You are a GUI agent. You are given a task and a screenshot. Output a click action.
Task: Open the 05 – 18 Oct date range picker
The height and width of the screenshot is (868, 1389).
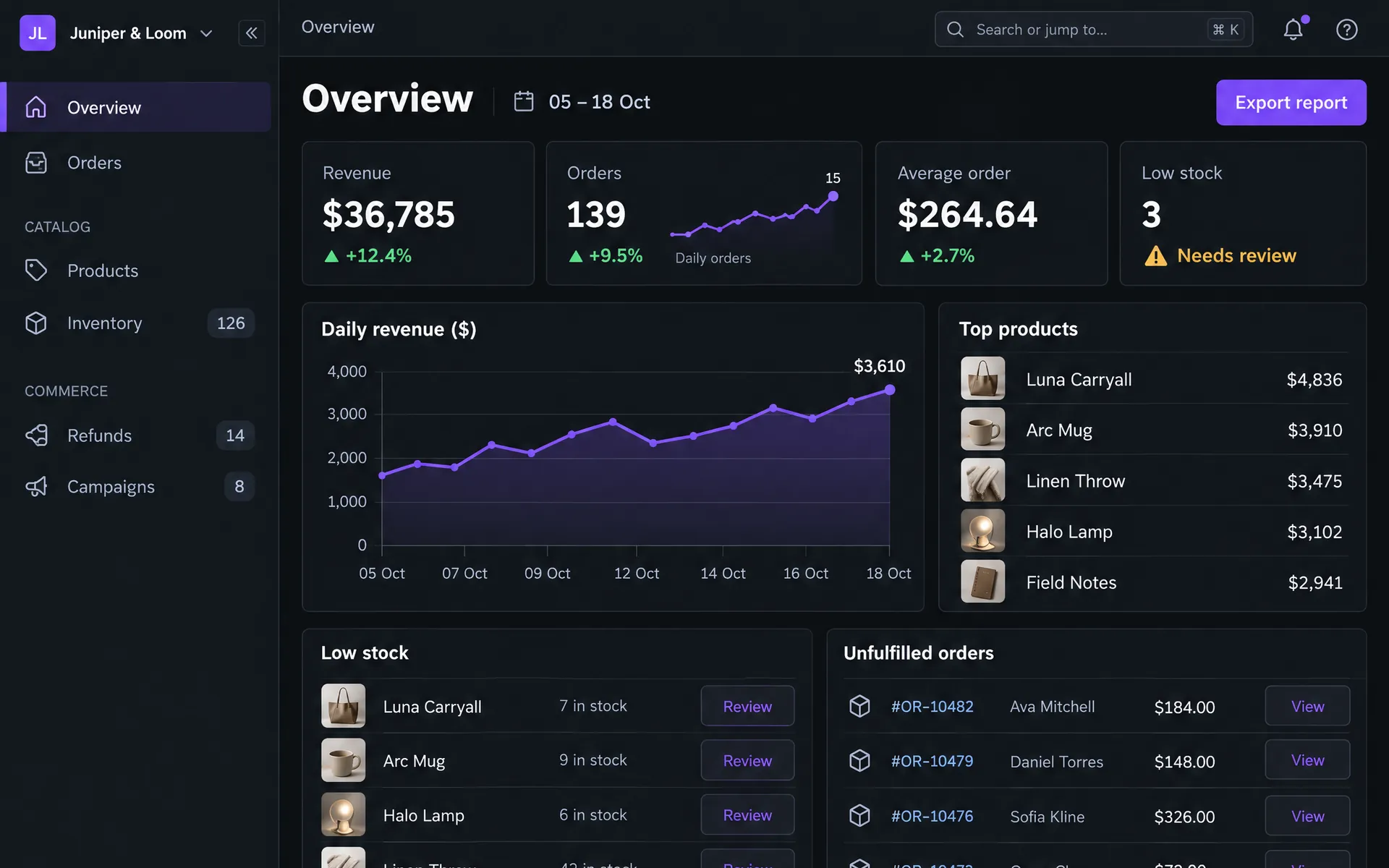pyautogui.click(x=582, y=102)
